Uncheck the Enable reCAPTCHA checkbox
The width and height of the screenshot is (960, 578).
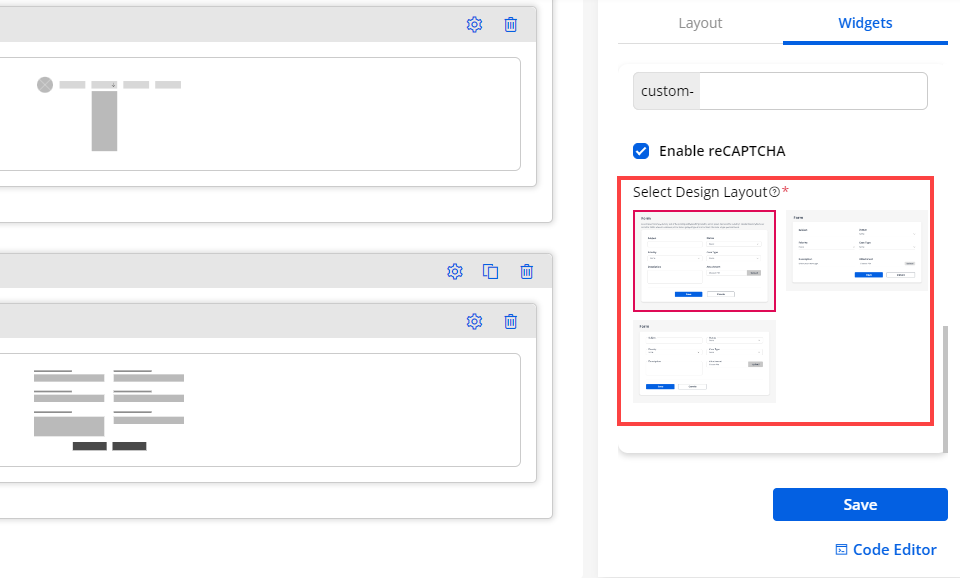[x=642, y=151]
